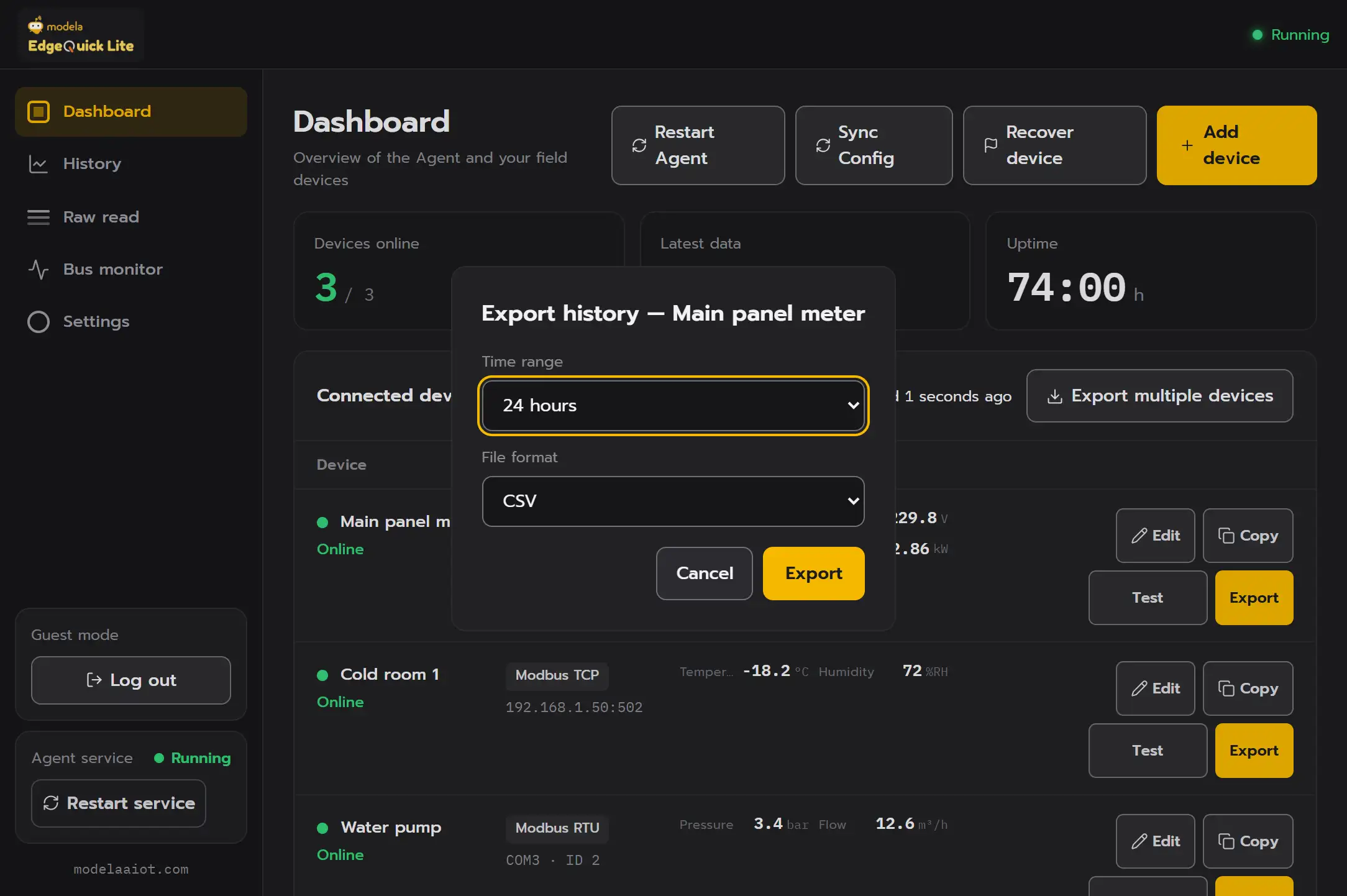
Task: Click Log out button
Action: tap(131, 680)
